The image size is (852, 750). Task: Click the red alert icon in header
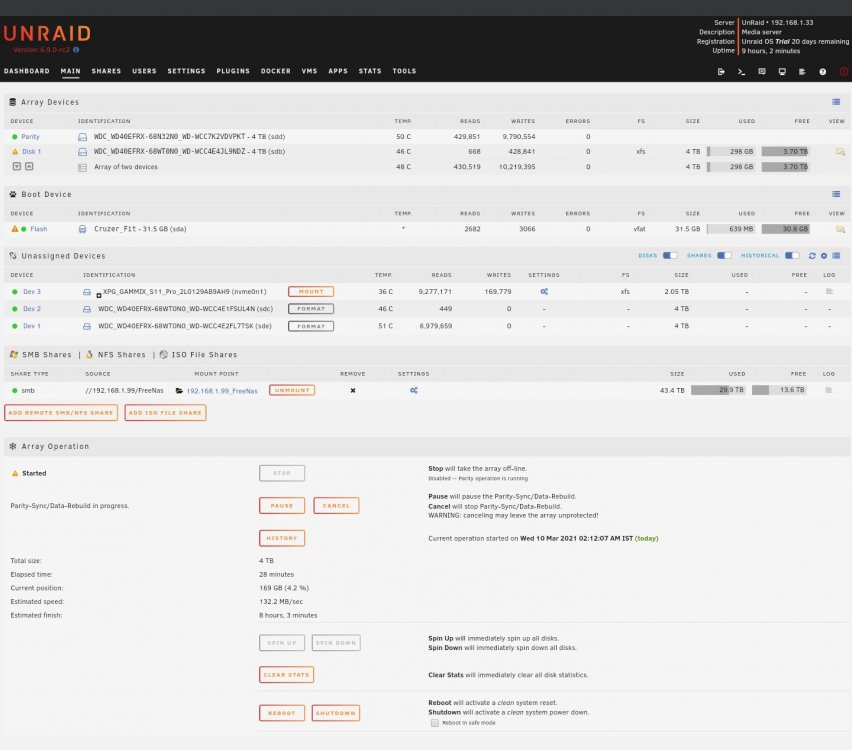pos(844,72)
